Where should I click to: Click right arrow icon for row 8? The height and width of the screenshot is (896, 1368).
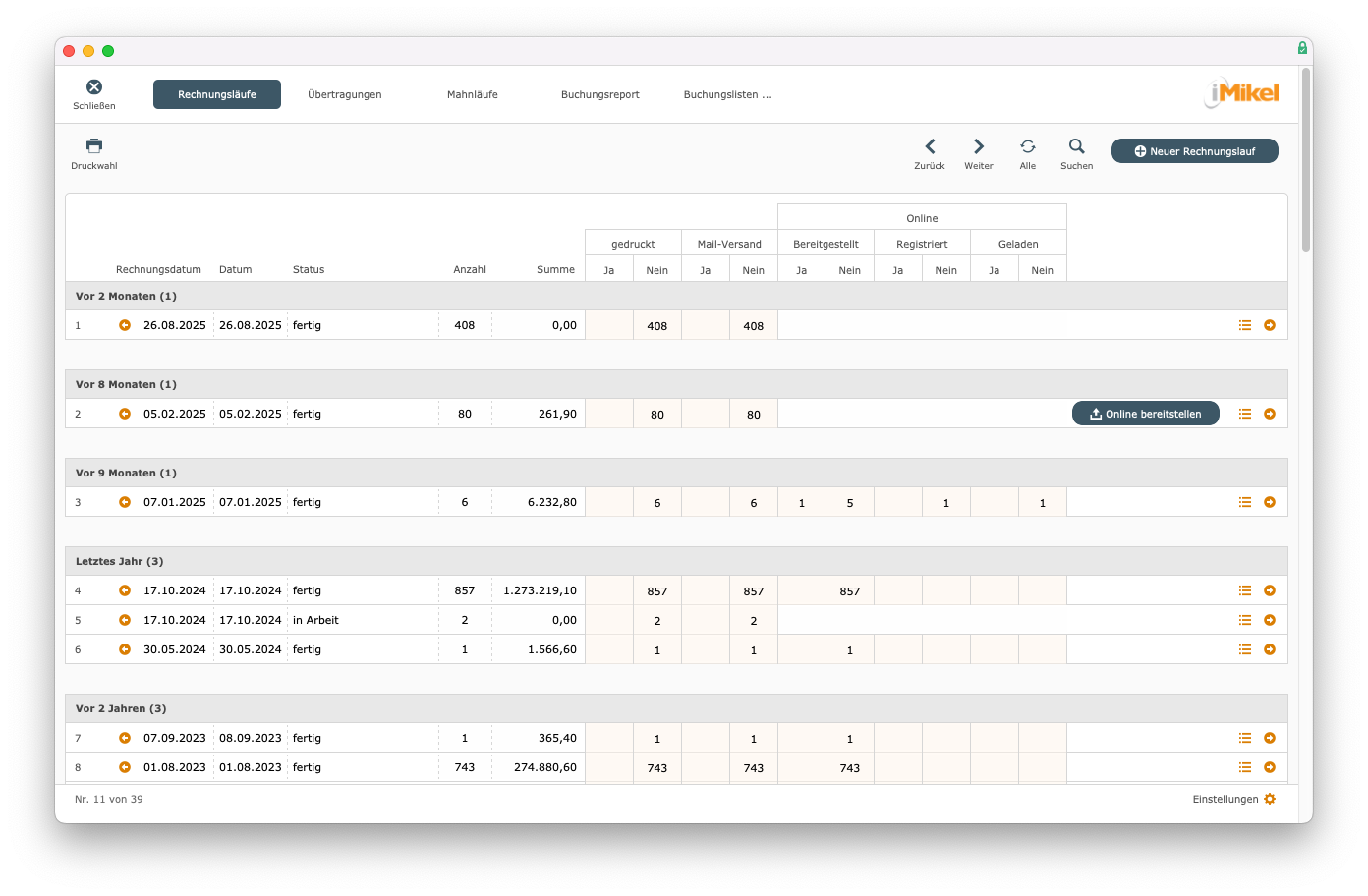click(1270, 767)
